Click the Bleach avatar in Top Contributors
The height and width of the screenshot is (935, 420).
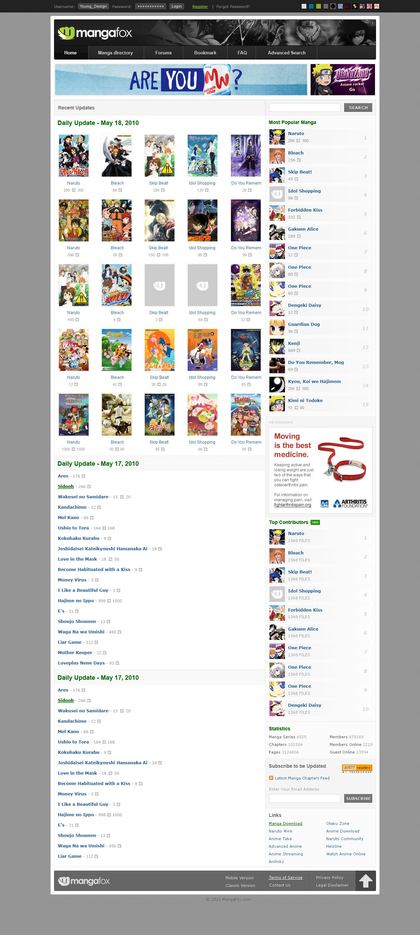pyautogui.click(x=277, y=556)
